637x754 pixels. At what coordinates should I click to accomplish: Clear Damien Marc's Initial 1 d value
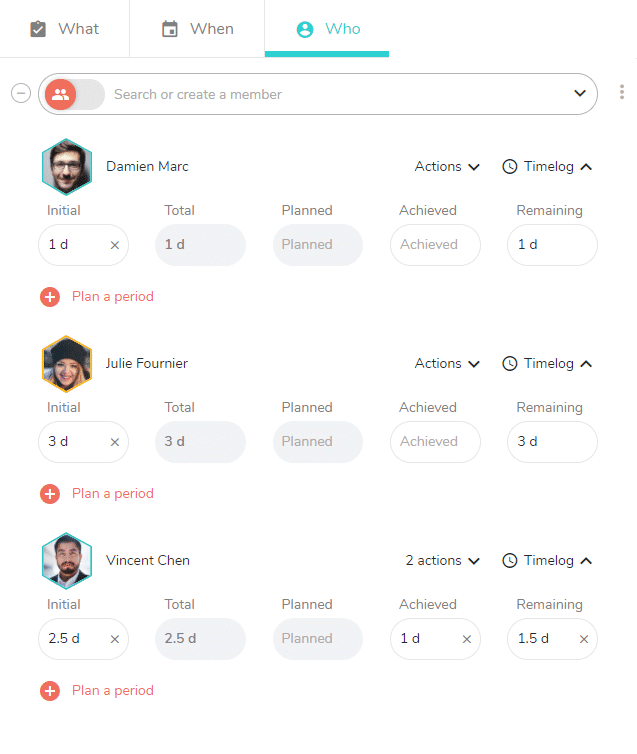coord(114,245)
